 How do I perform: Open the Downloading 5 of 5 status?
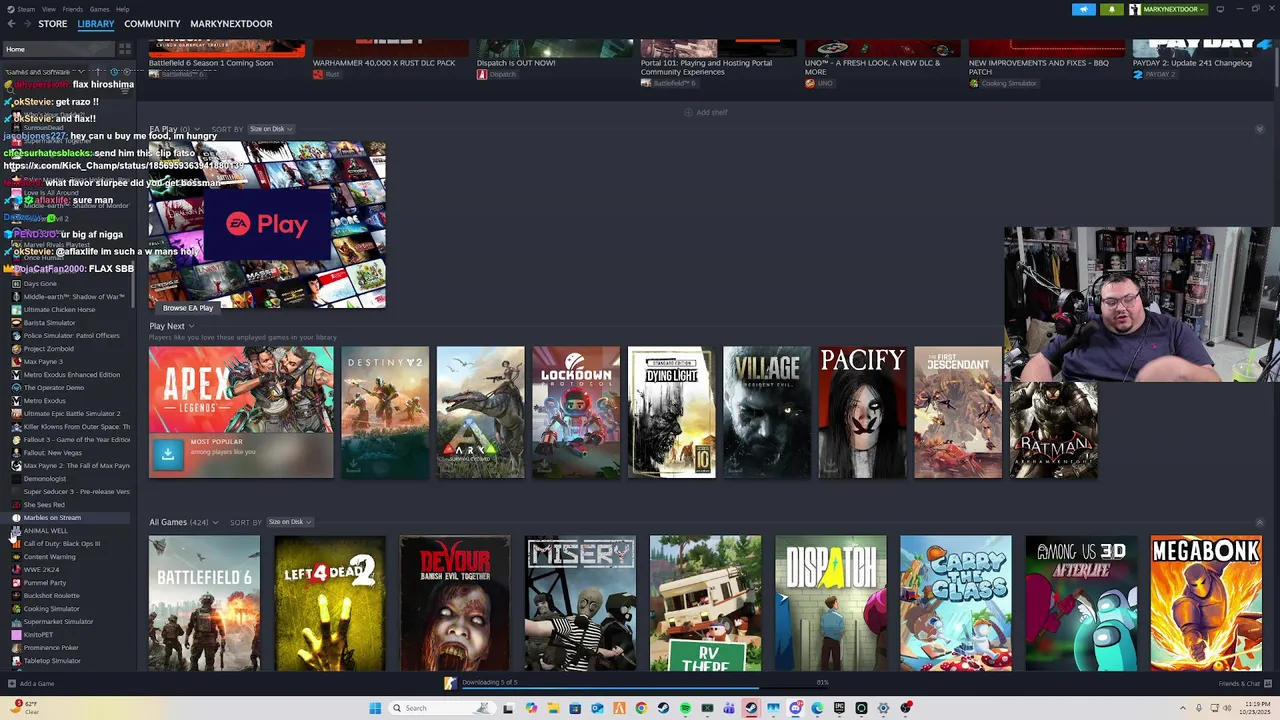click(x=490, y=682)
